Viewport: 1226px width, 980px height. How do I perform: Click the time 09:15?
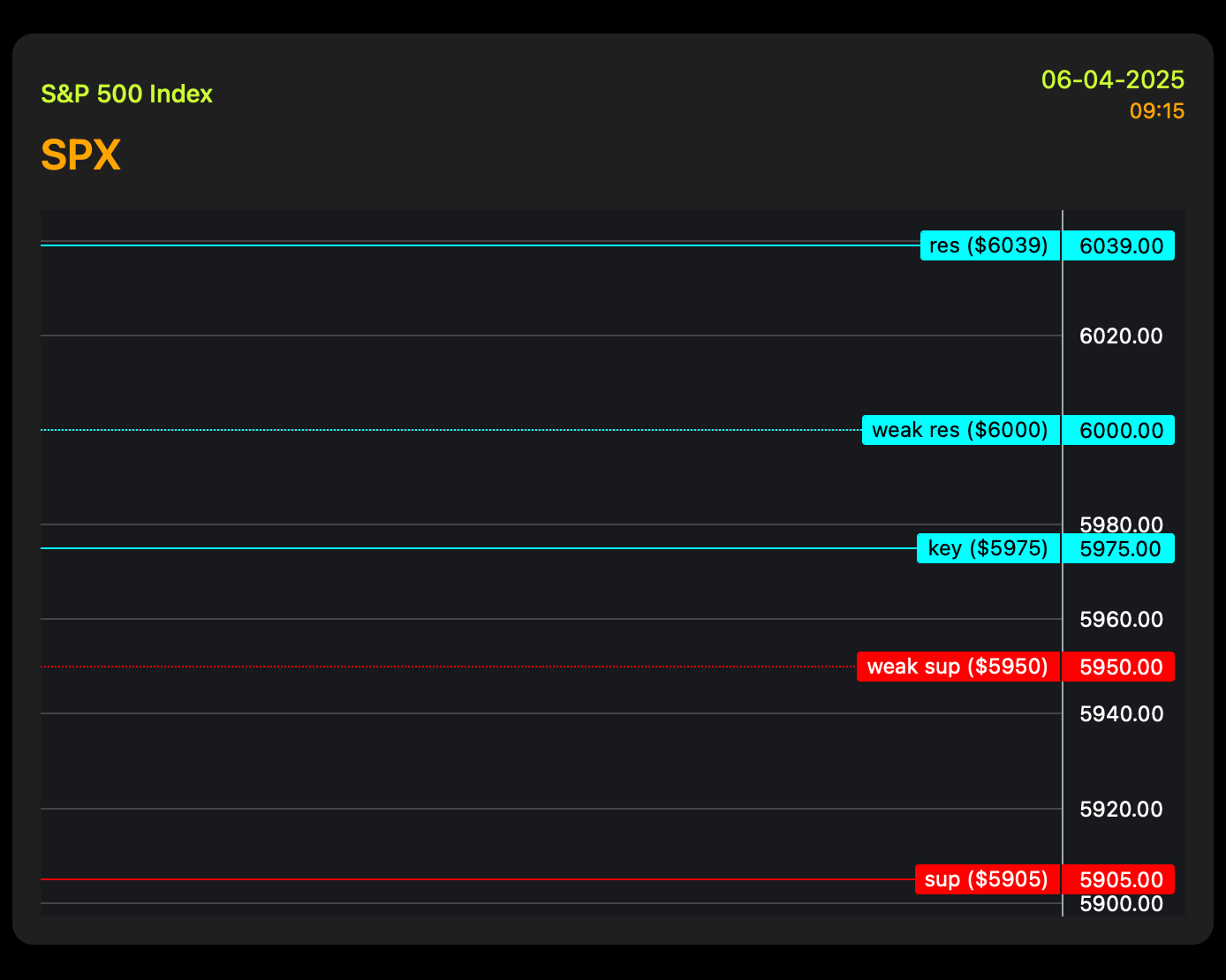tap(1157, 111)
